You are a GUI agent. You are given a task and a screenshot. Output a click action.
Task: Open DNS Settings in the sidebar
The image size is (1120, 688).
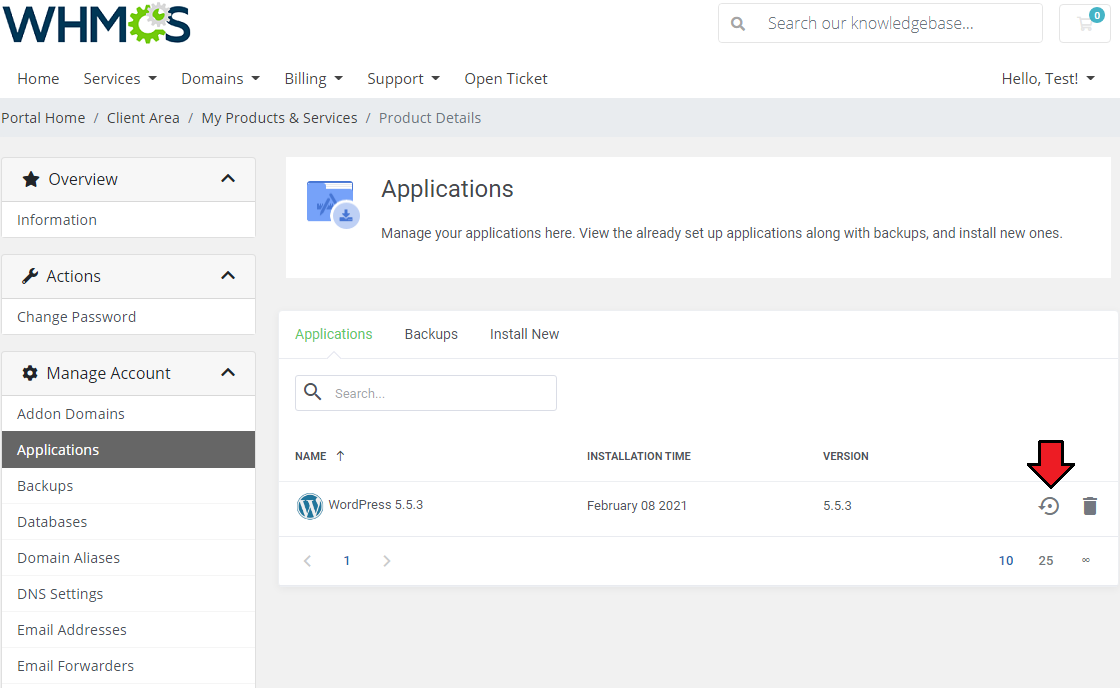(129, 594)
